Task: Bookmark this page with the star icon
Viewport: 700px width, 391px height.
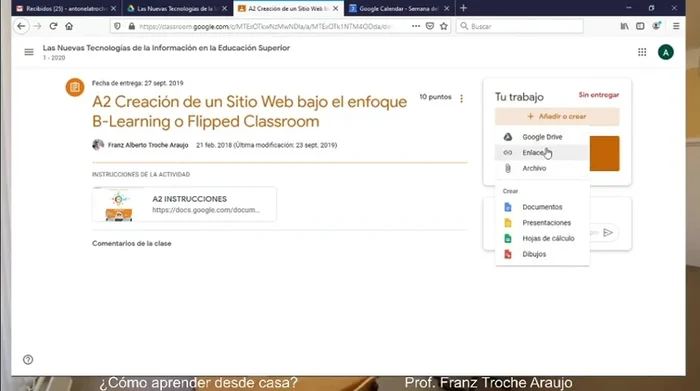Action: 443,26
